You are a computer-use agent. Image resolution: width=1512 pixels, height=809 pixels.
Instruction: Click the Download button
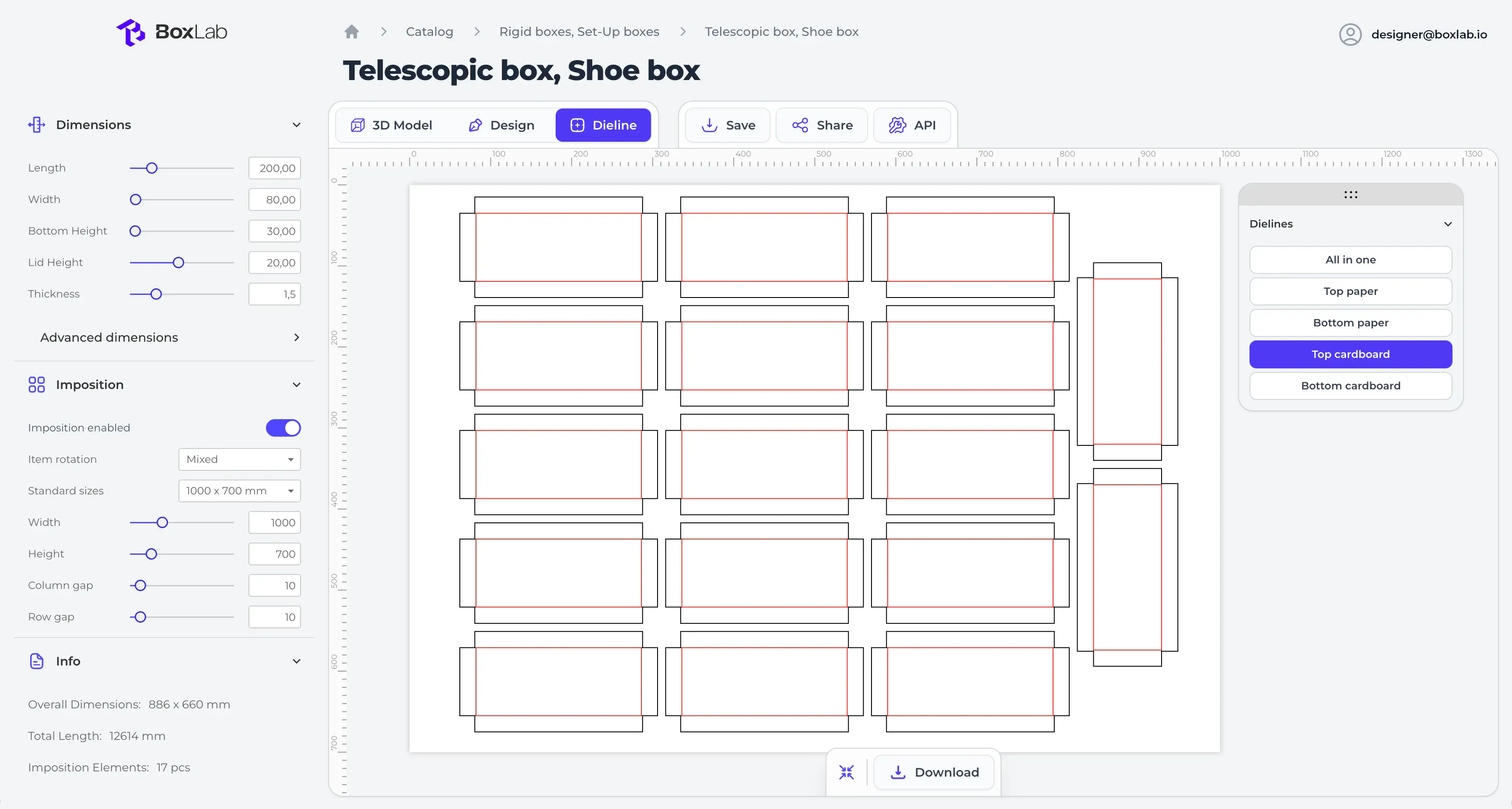point(934,772)
